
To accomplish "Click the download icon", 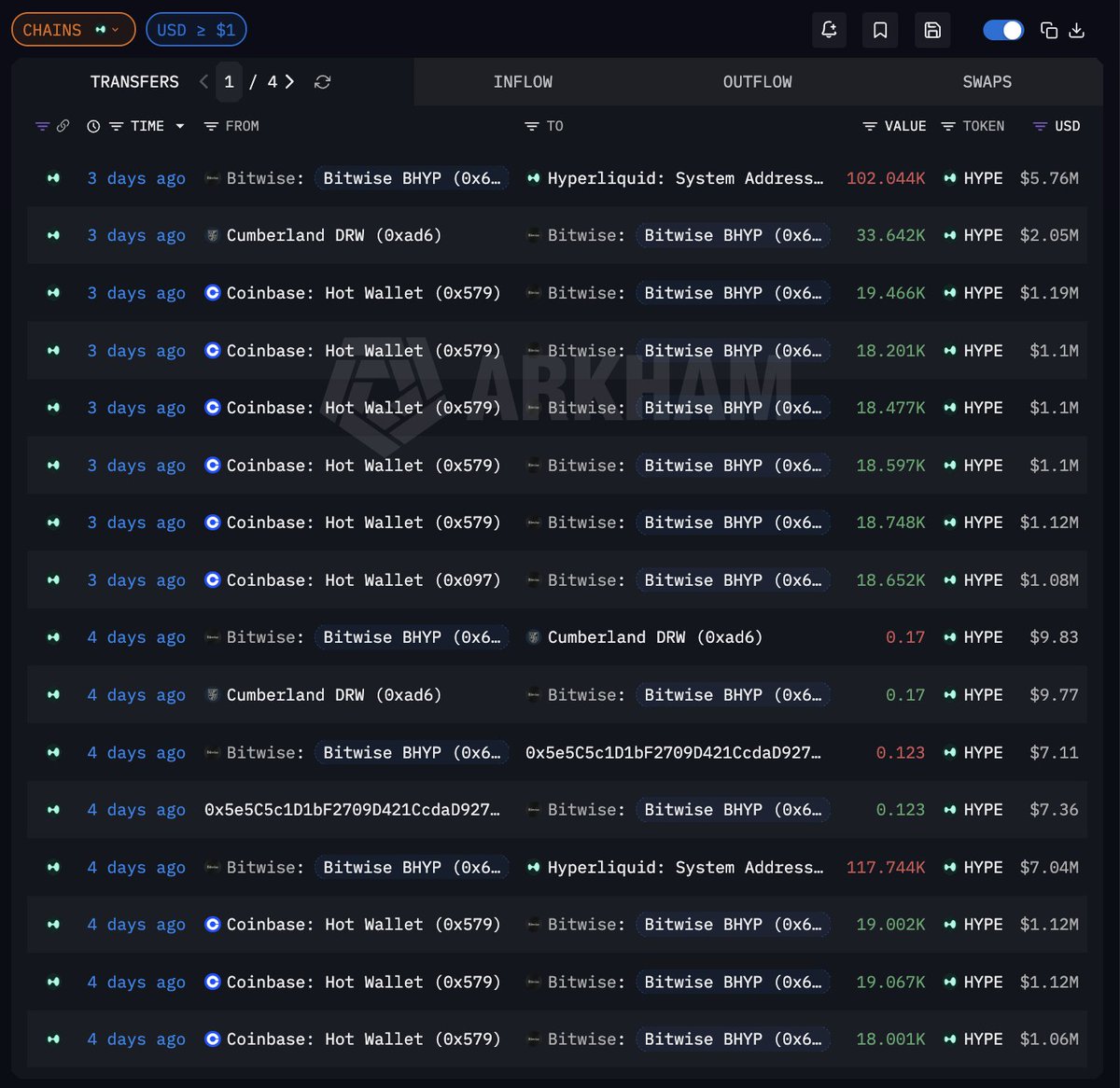I will click(x=1077, y=30).
